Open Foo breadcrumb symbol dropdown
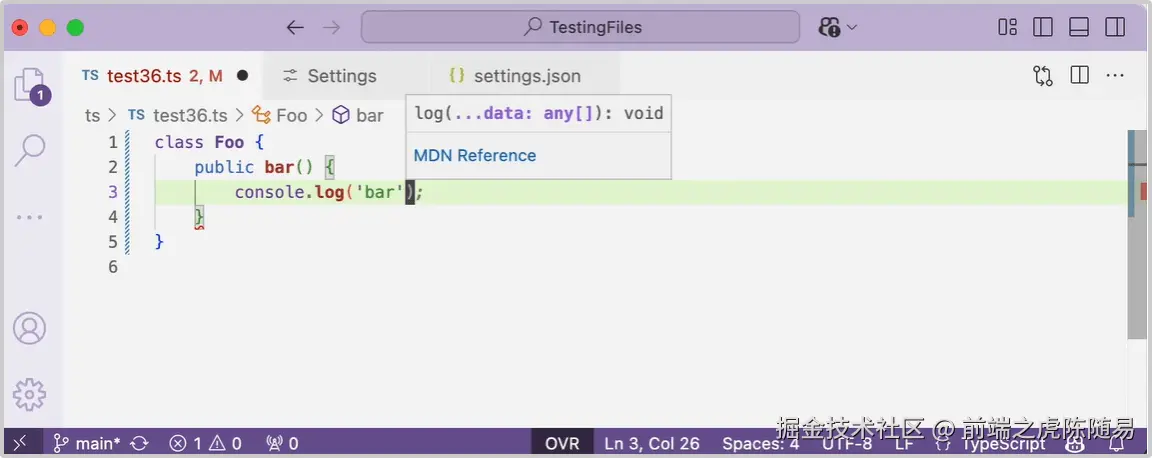Viewport: 1152px width, 458px height. (x=281, y=115)
